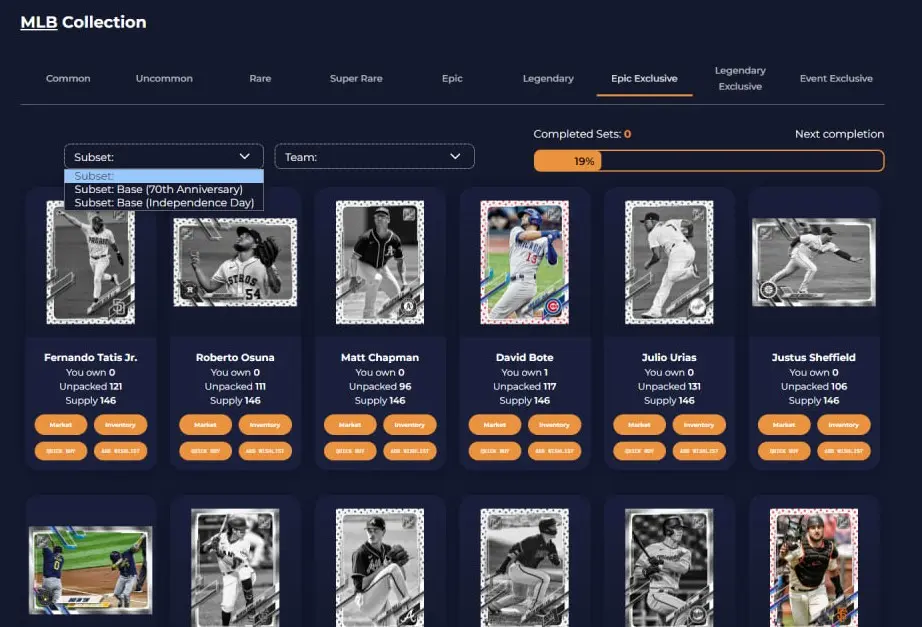The height and width of the screenshot is (627, 922).
Task: Open the Event Exclusive tab
Action: (x=836, y=78)
